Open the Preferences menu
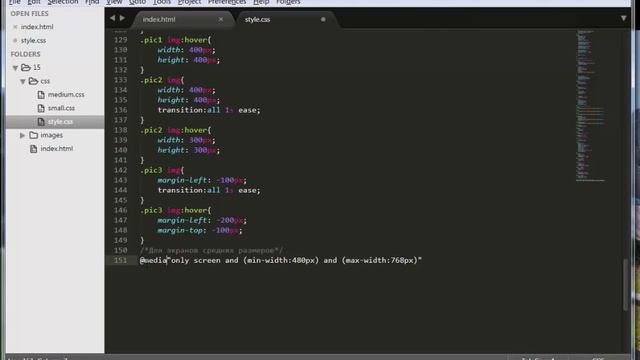 coord(227,2)
